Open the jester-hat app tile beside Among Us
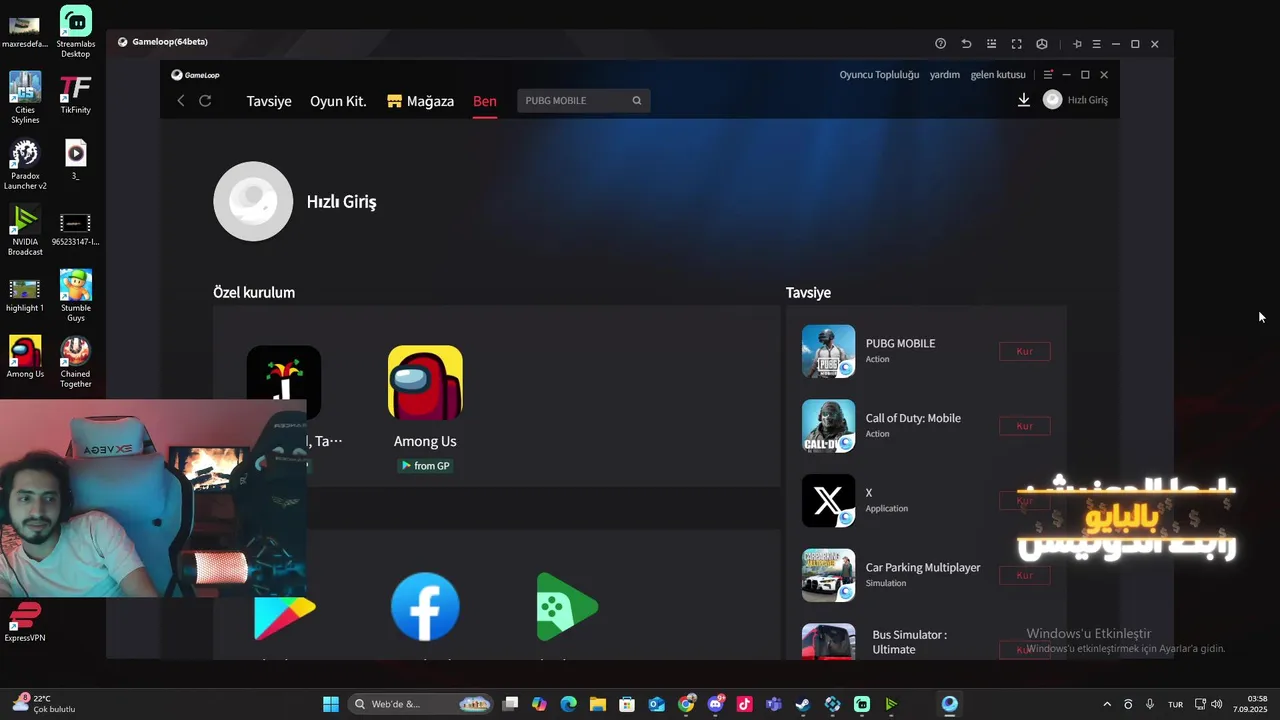The height and width of the screenshot is (720, 1280). (284, 383)
